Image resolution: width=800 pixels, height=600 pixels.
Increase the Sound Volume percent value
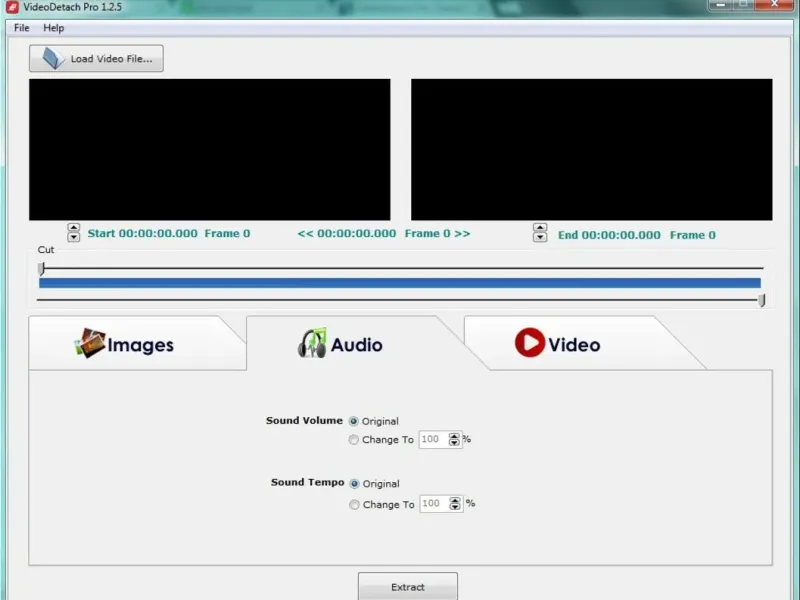coord(454,436)
